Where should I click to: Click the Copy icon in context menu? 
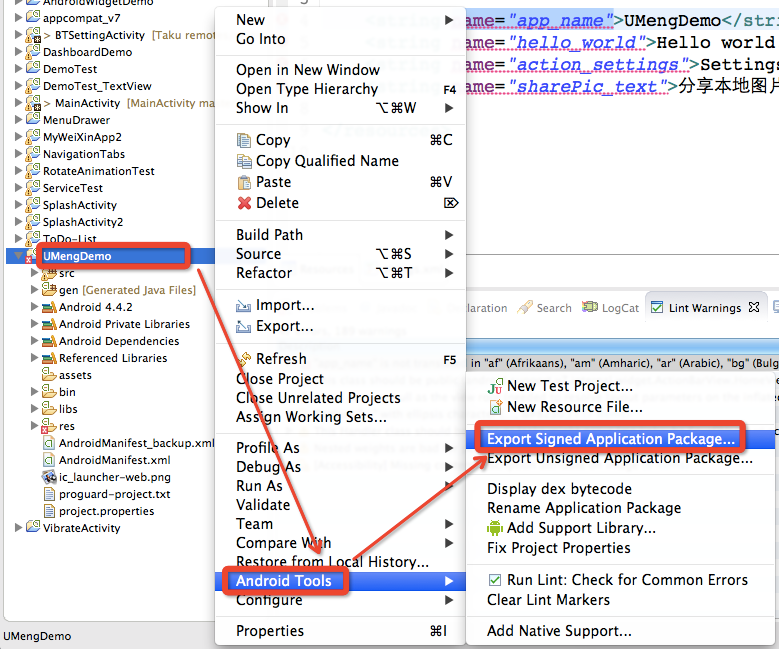click(x=244, y=141)
